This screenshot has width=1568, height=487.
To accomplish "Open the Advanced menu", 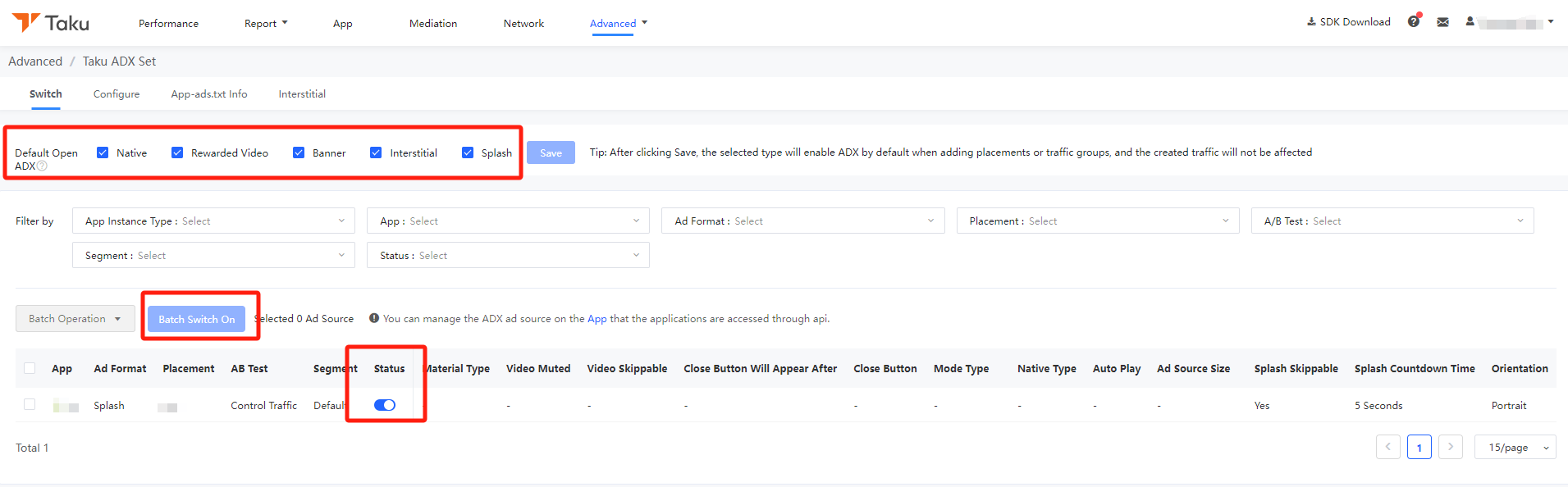I will [x=619, y=24].
